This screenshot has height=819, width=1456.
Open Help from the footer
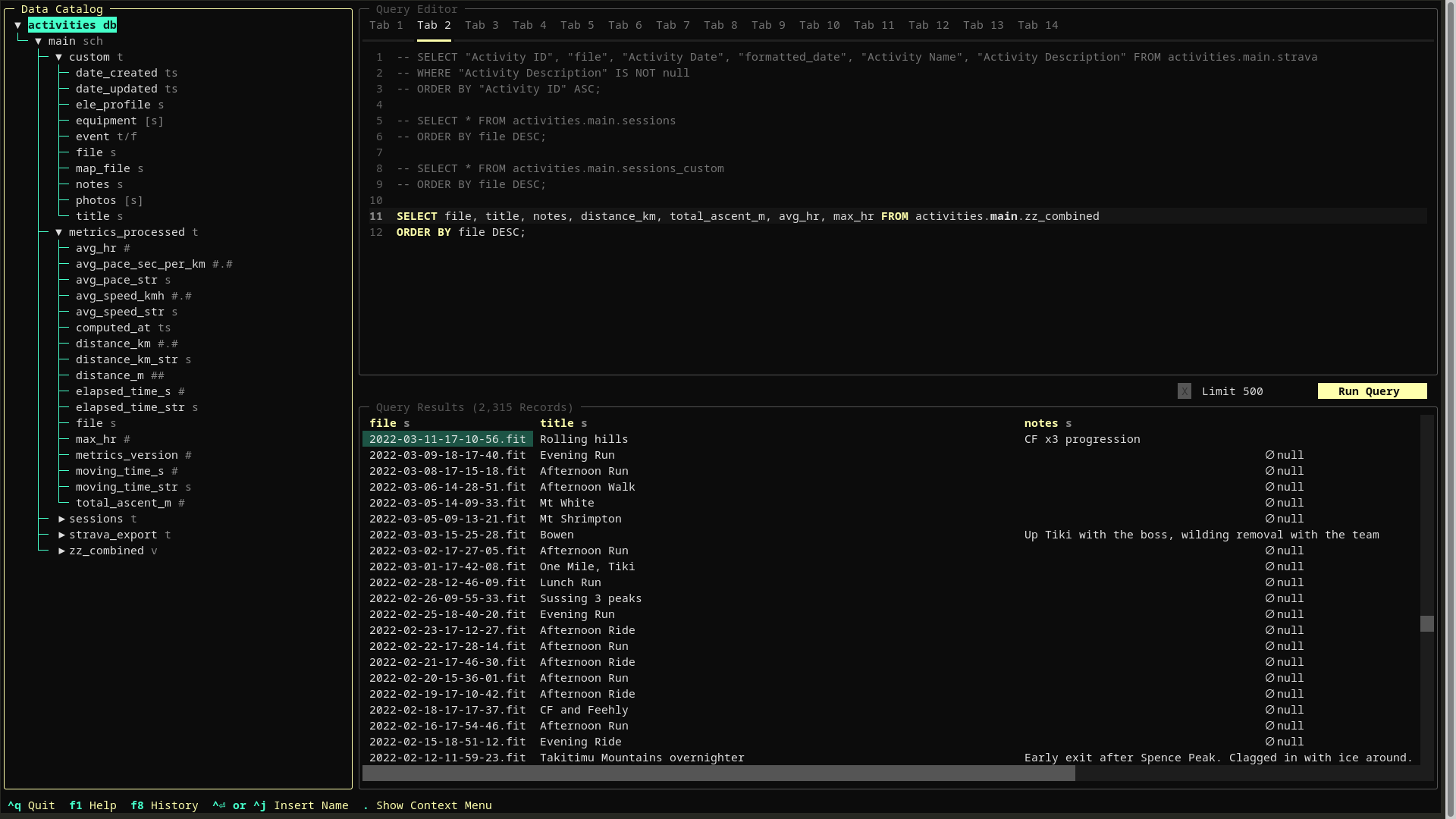93,805
